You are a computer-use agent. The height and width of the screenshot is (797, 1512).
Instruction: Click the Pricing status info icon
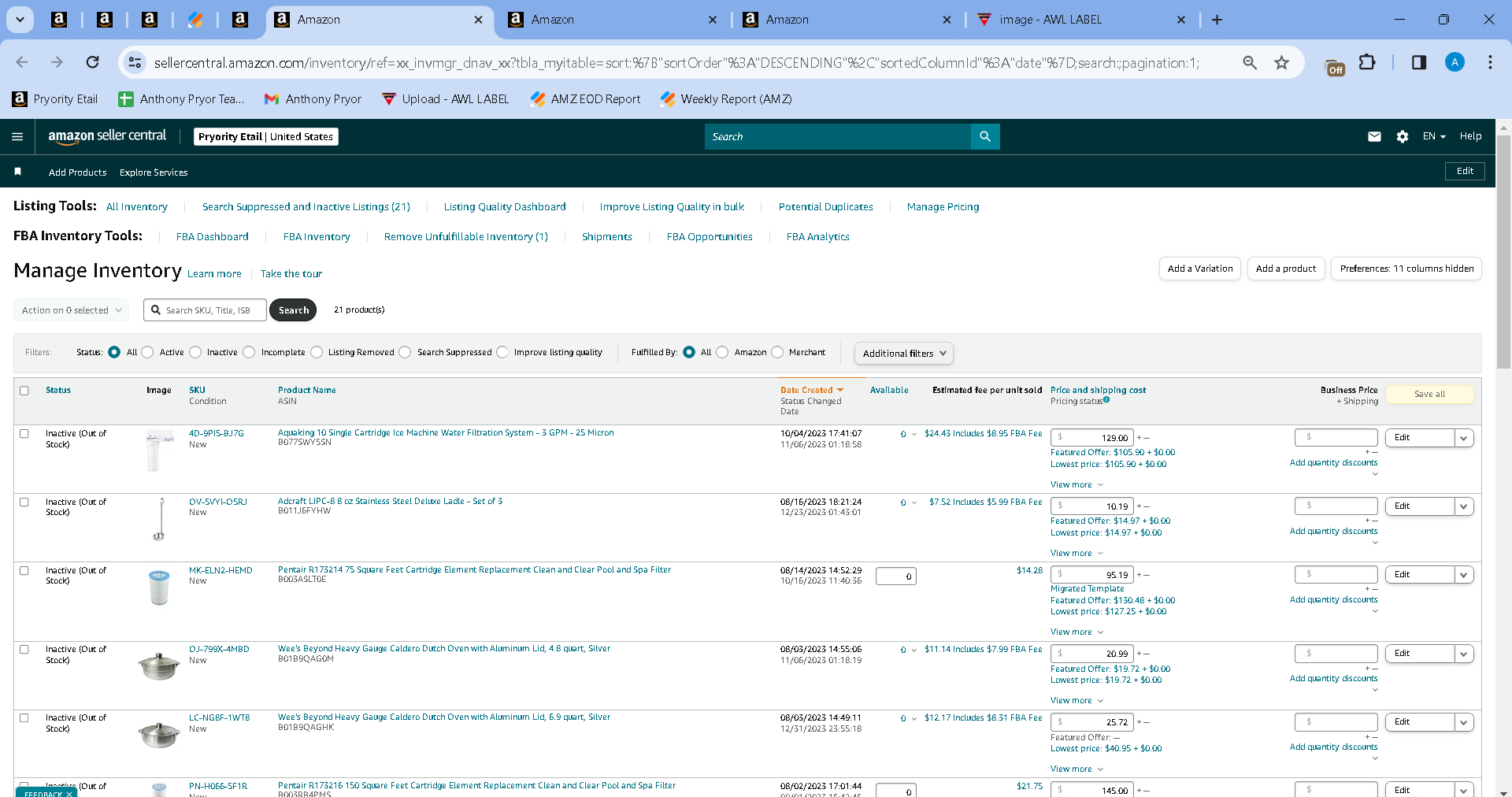click(x=1106, y=400)
